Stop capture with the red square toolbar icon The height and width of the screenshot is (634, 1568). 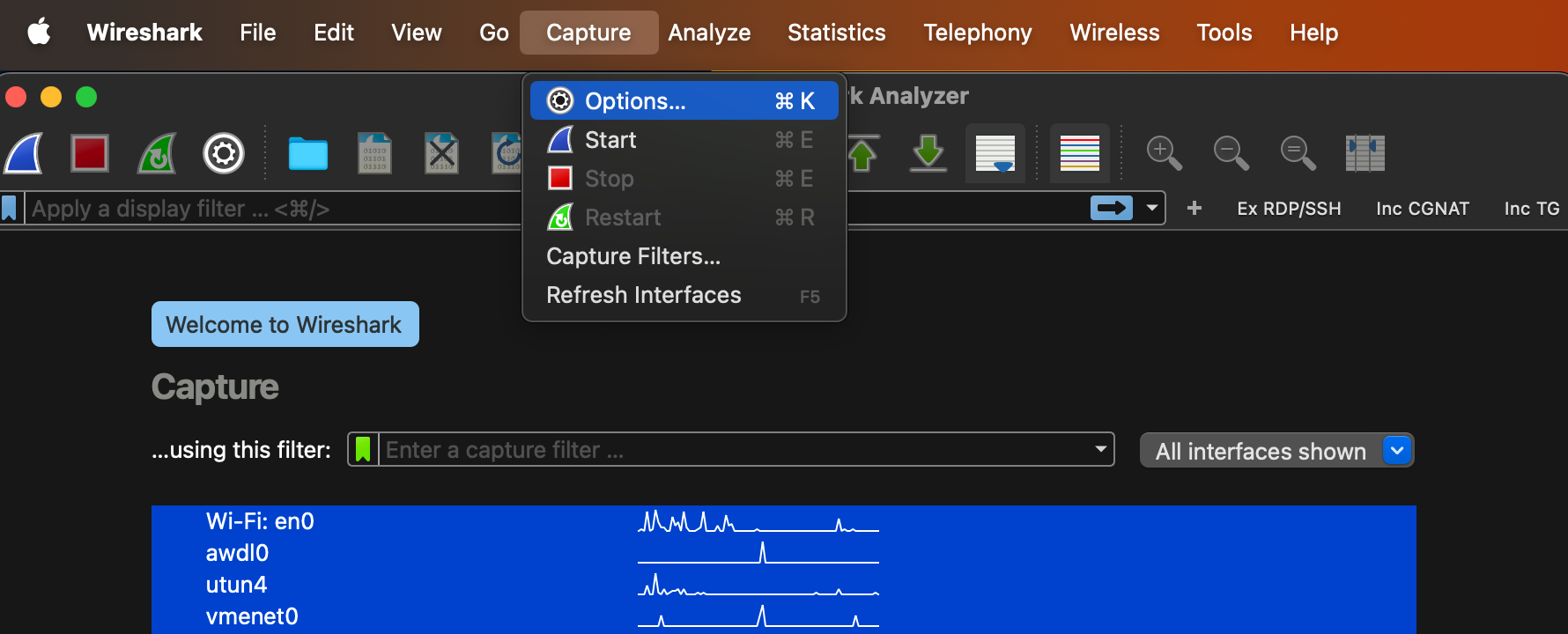point(90,153)
